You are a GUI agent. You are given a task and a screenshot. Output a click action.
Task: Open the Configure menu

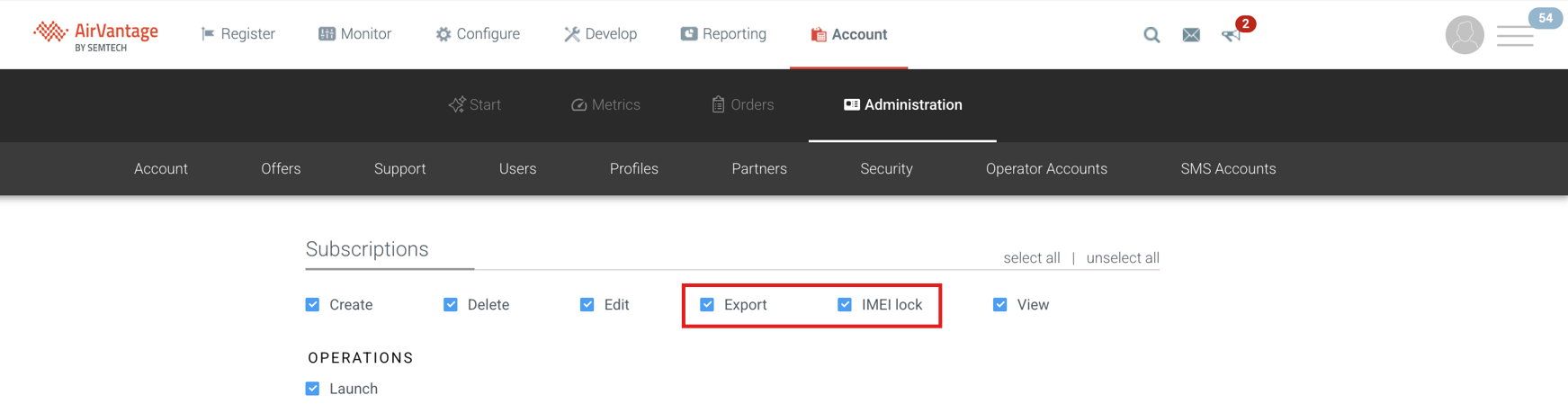pyautogui.click(x=478, y=34)
